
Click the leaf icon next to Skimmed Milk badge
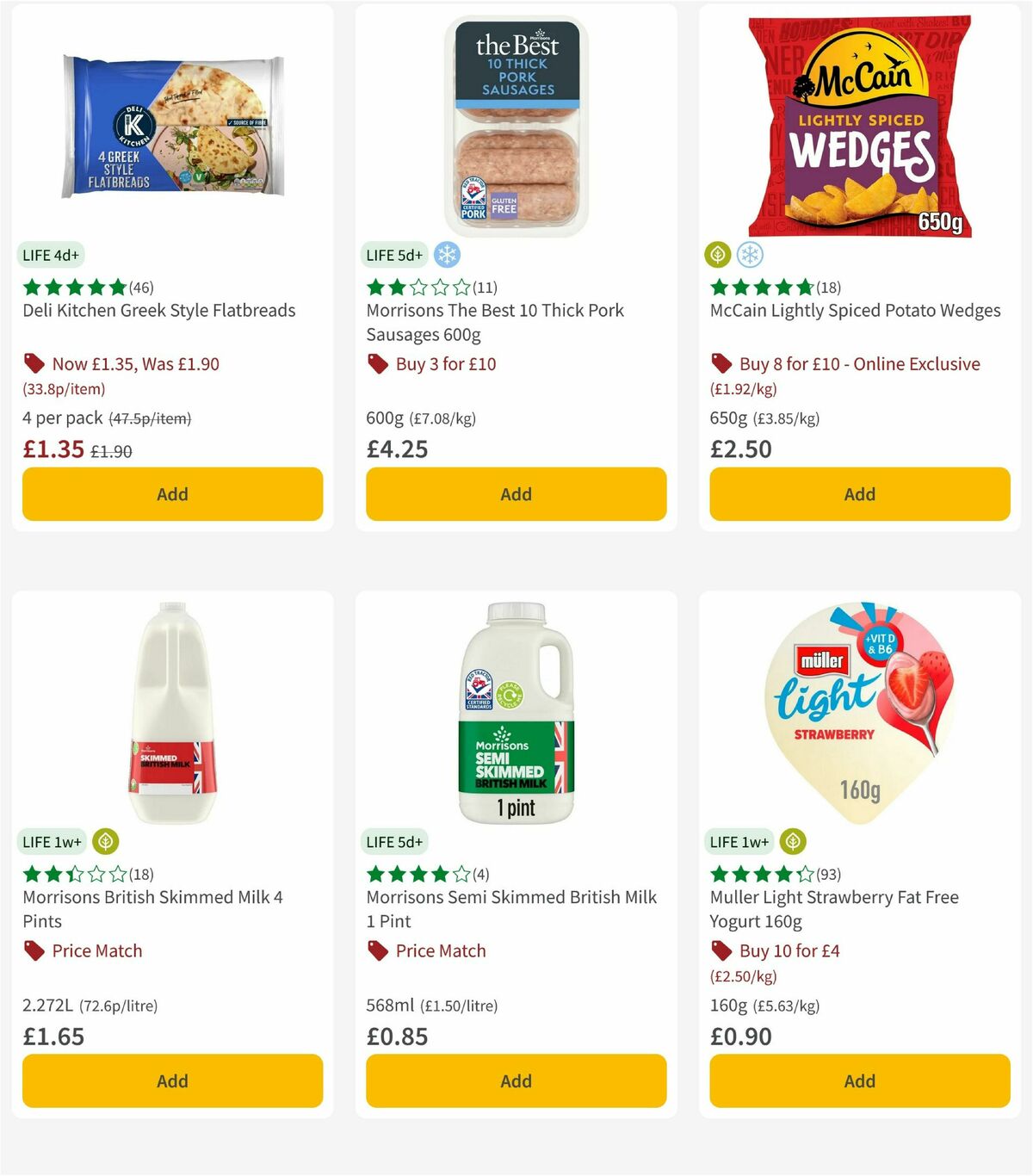[x=105, y=842]
